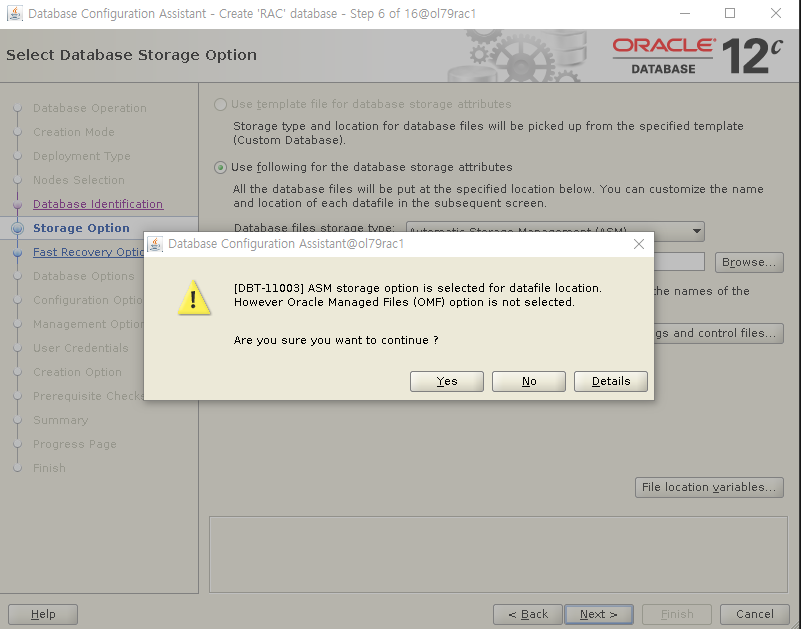The height and width of the screenshot is (629, 801).
Task: Select the Storage Option step
Action: coord(81,228)
